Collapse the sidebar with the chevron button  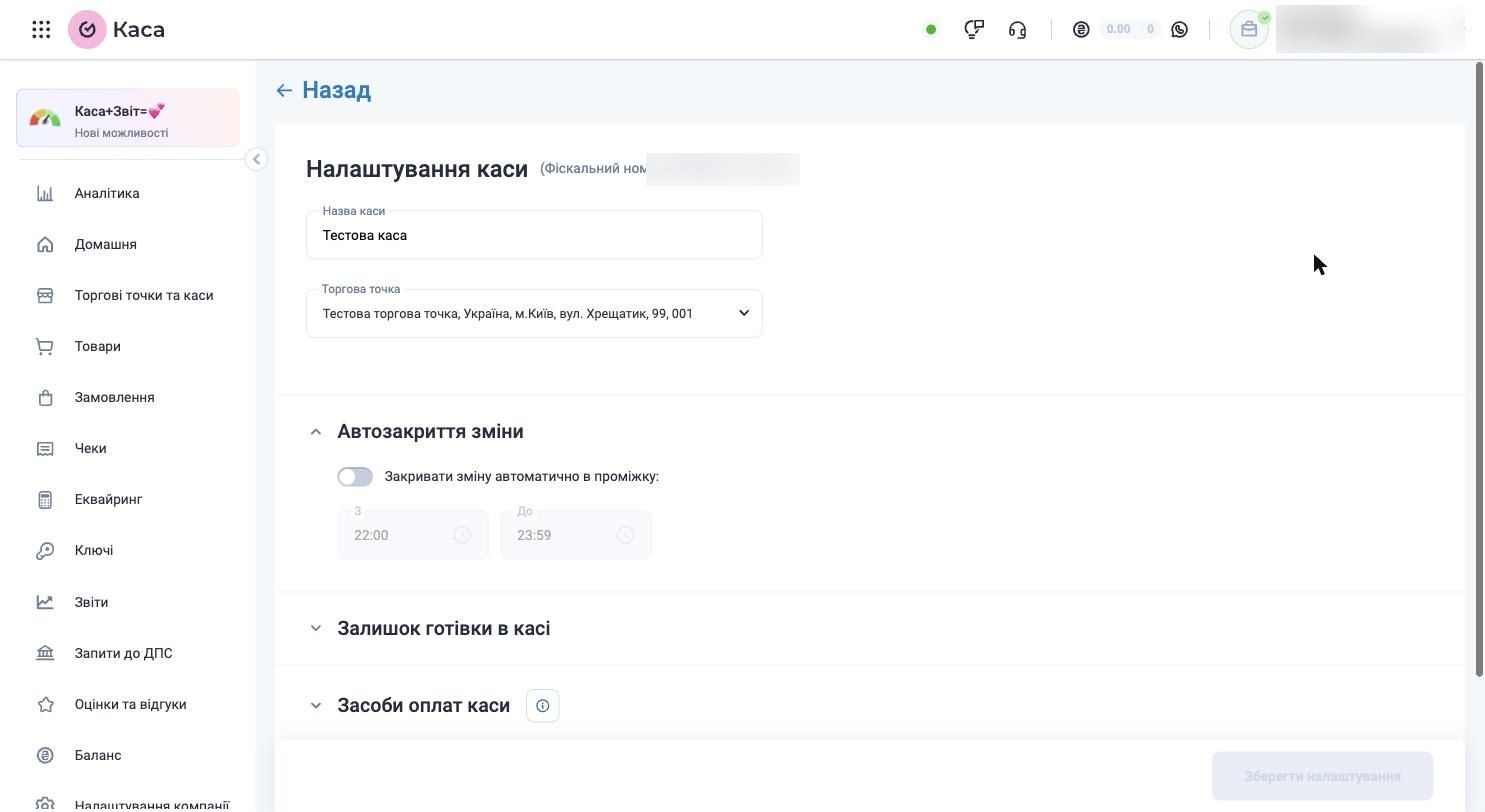[x=256, y=159]
